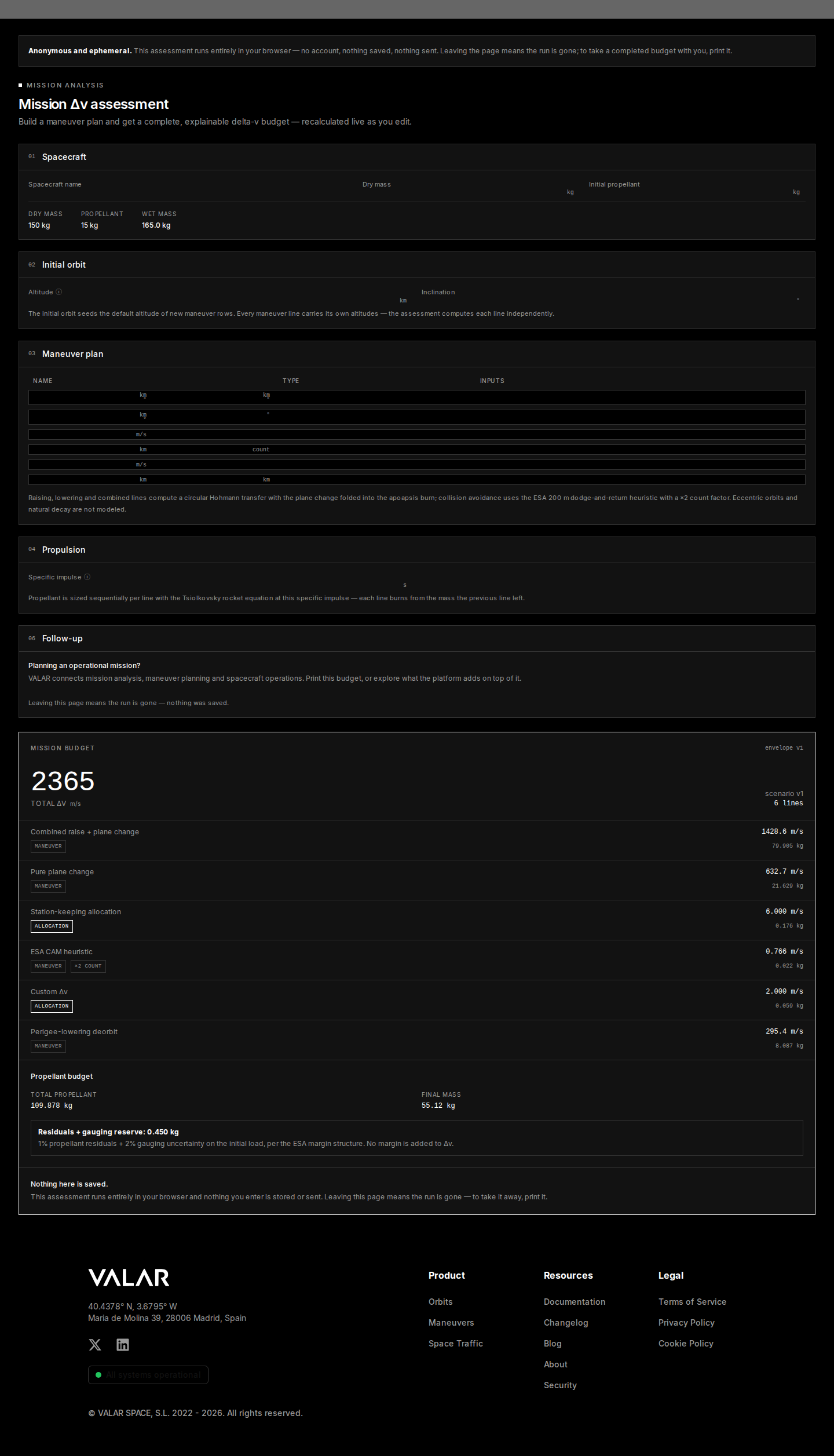Click the MANEUVER tag under Pure plane change

pyautogui.click(x=48, y=886)
